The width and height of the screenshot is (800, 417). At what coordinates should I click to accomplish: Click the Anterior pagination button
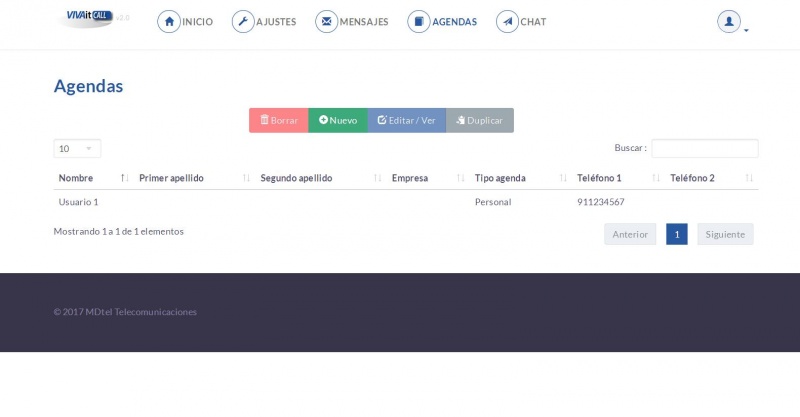[x=630, y=234]
